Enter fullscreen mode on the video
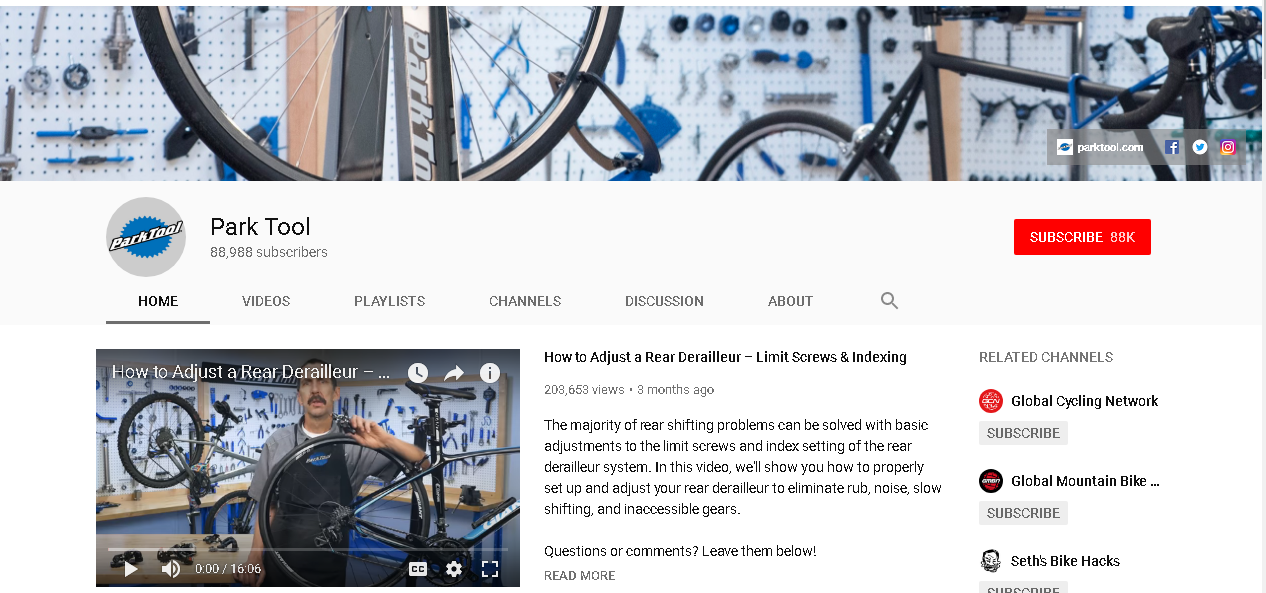This screenshot has width=1266, height=593. tap(490, 569)
